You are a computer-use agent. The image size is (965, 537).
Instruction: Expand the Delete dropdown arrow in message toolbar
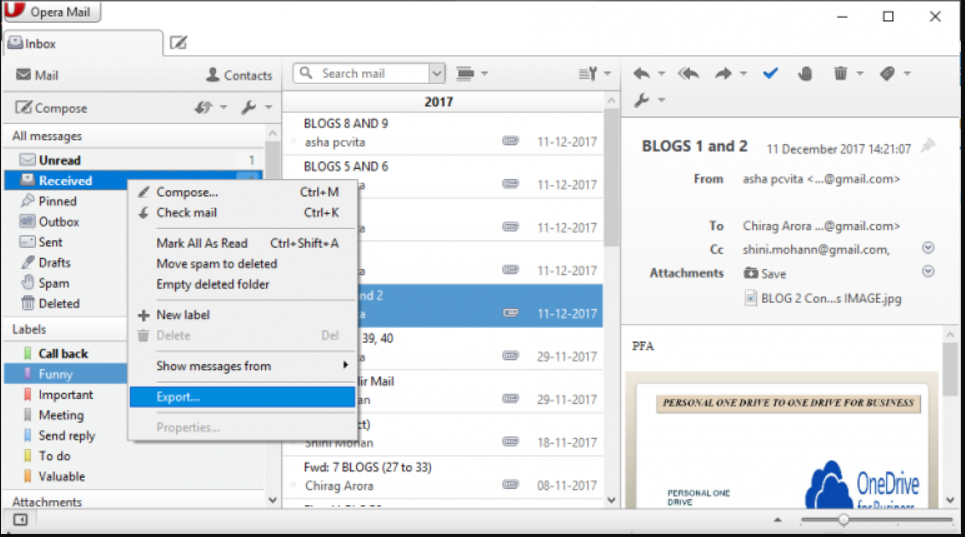[860, 74]
